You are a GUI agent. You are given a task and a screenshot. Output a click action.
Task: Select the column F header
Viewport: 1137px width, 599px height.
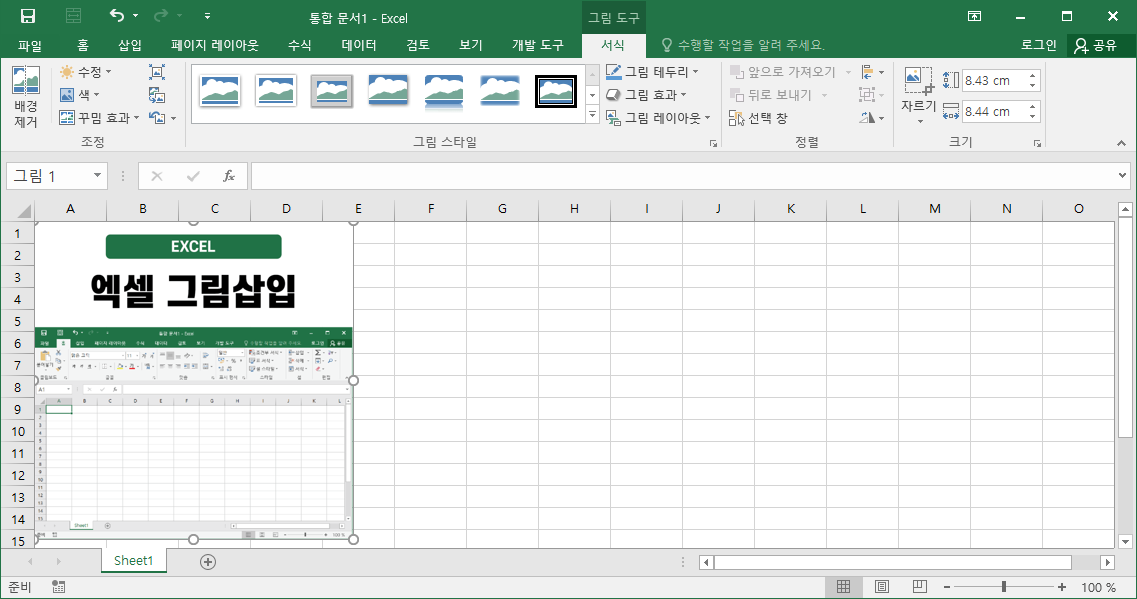[431, 209]
